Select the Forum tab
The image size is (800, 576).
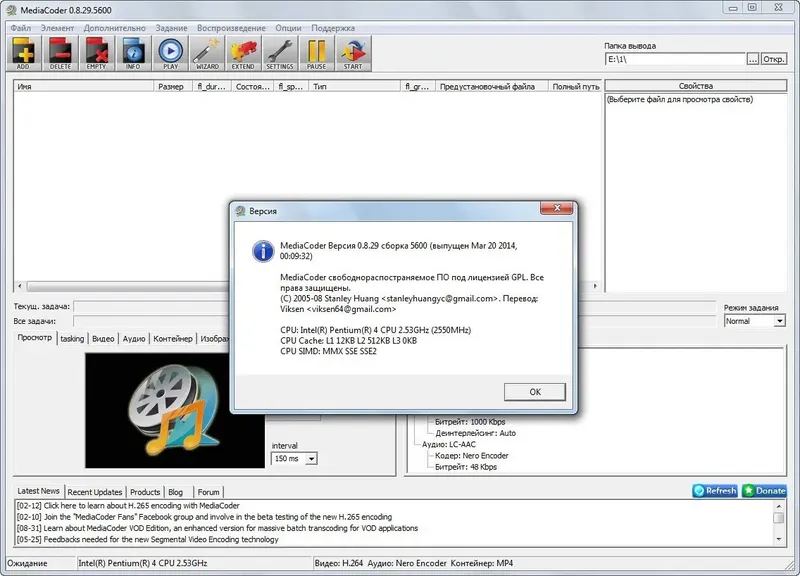tap(208, 492)
